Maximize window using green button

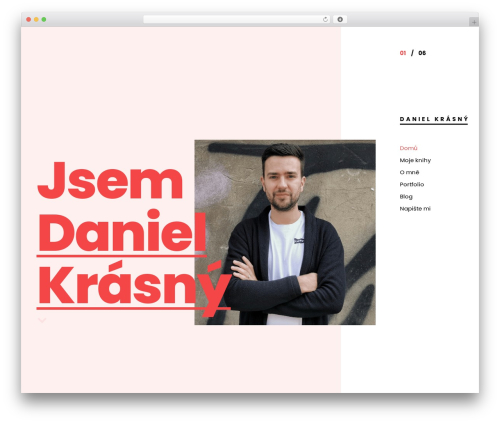click(x=44, y=20)
